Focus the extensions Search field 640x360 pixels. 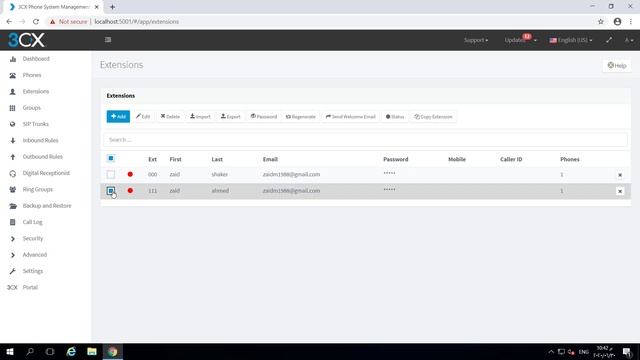click(x=365, y=140)
